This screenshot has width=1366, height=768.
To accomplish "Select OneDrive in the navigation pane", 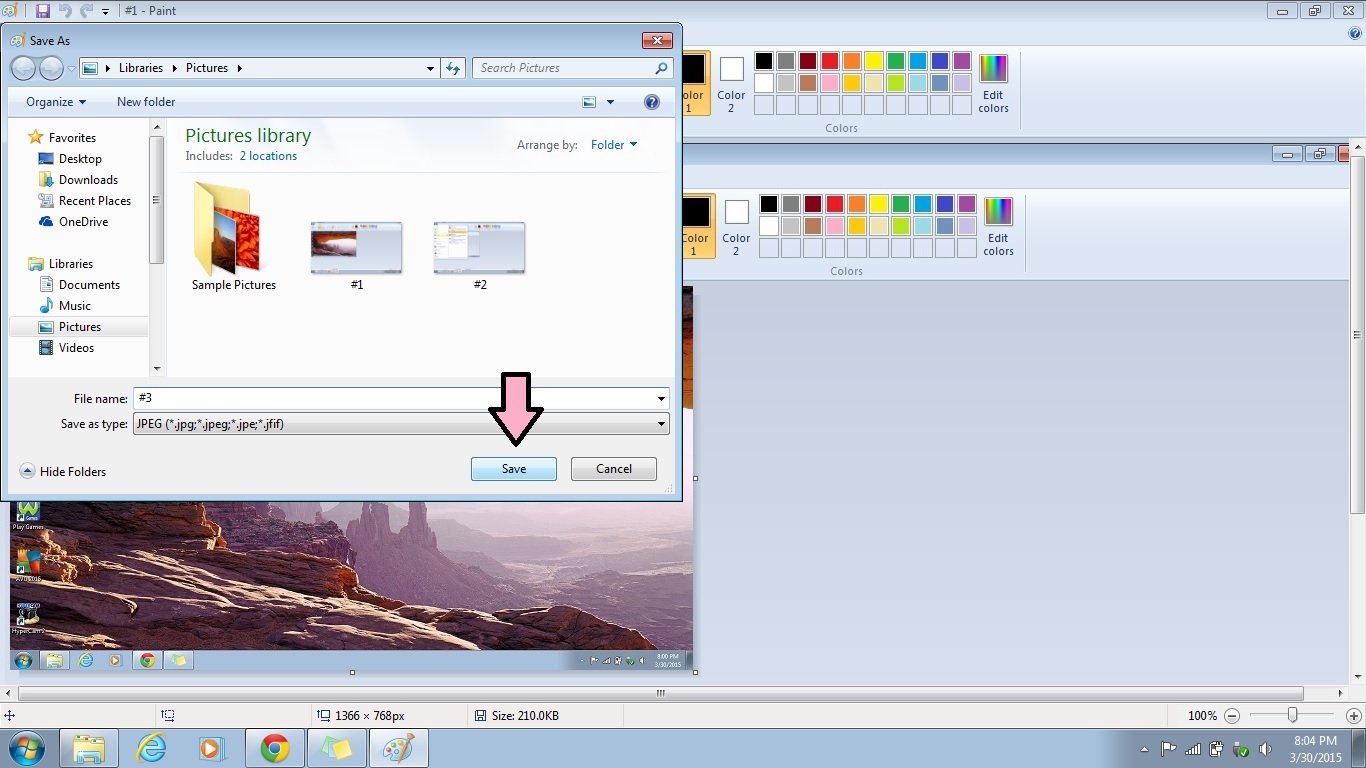I will [83, 222].
